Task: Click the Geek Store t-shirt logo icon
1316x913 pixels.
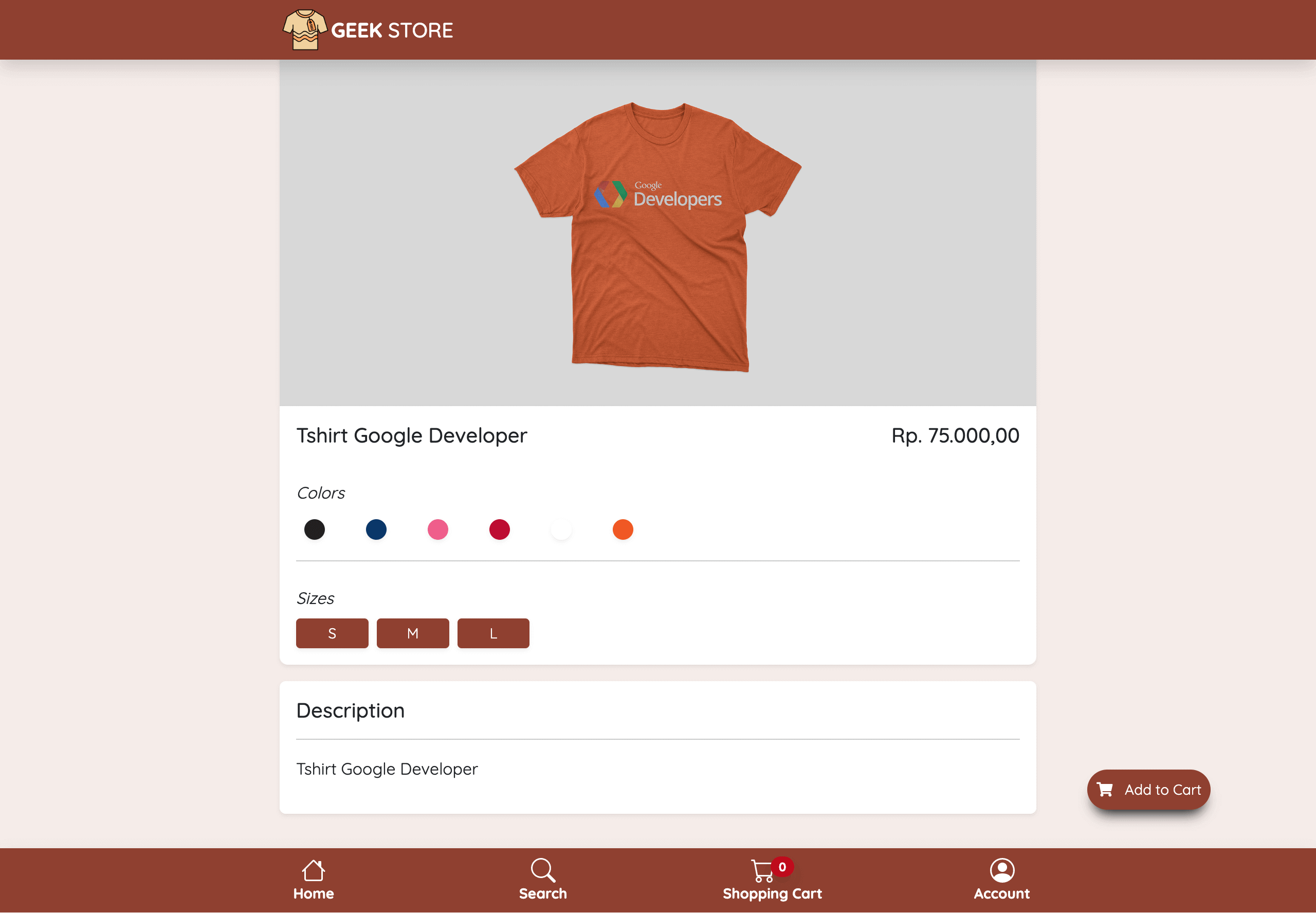Action: pos(305,30)
